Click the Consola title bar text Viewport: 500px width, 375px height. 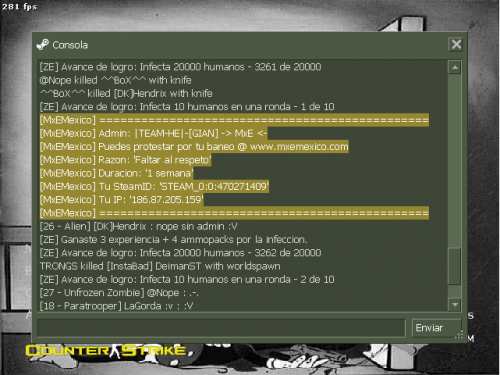(70, 45)
